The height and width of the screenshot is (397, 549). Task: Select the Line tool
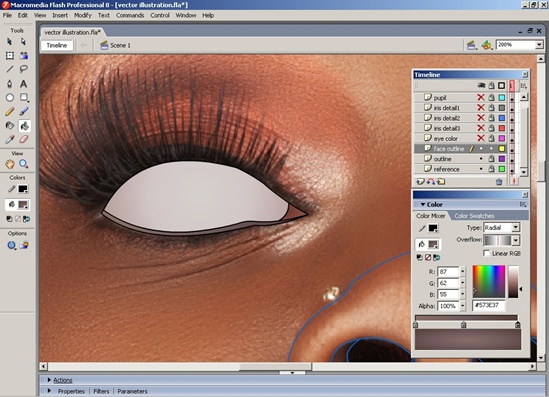click(9, 69)
